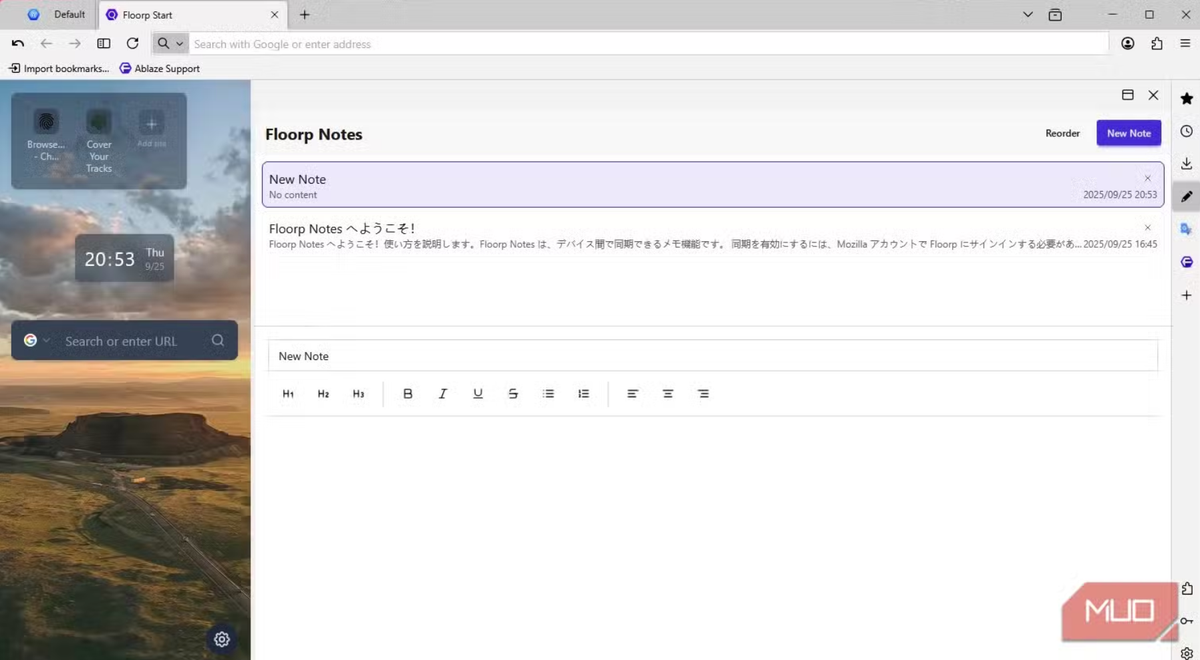The width and height of the screenshot is (1200, 660).
Task: Float the notes panel with window icon
Action: point(1128,95)
